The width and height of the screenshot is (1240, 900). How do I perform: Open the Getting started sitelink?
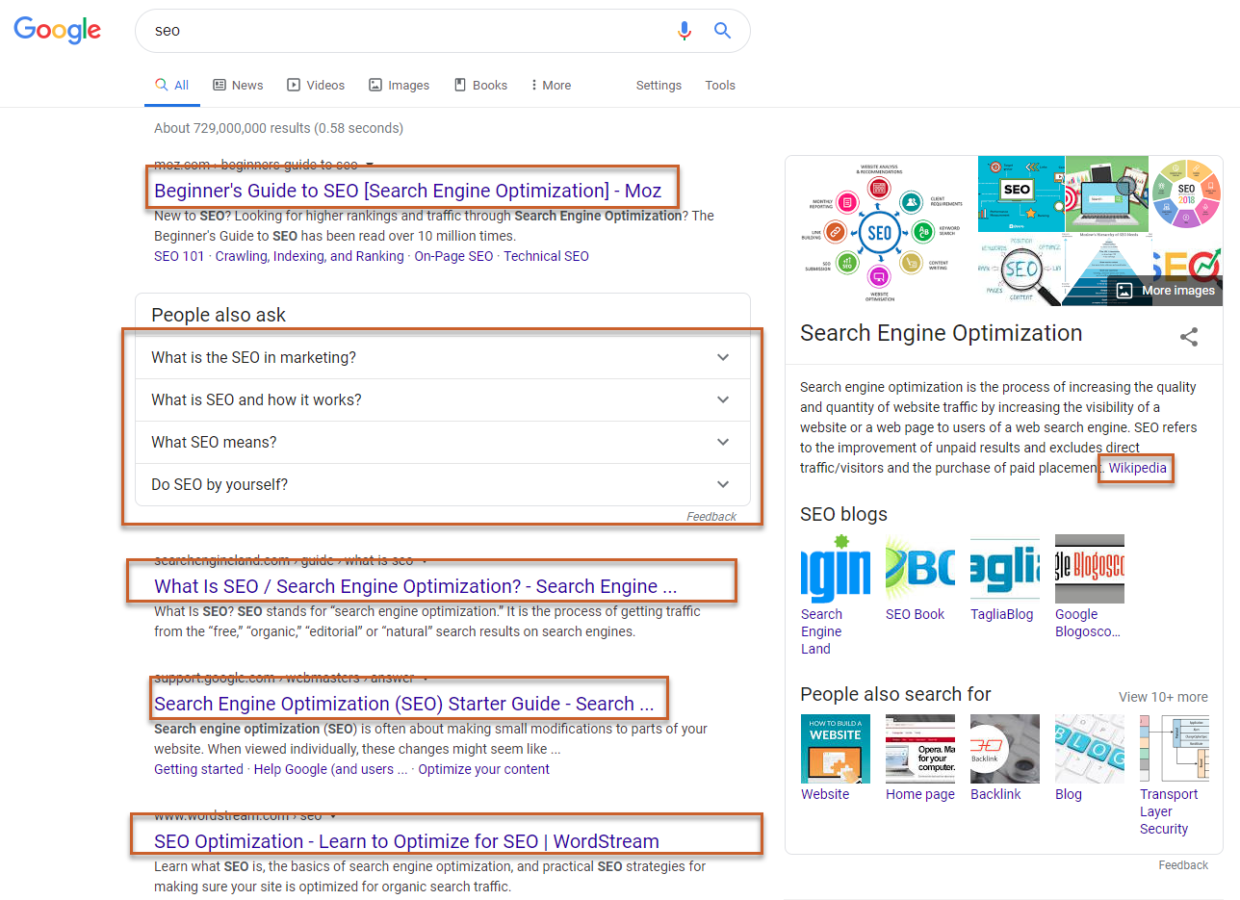[x=198, y=769]
